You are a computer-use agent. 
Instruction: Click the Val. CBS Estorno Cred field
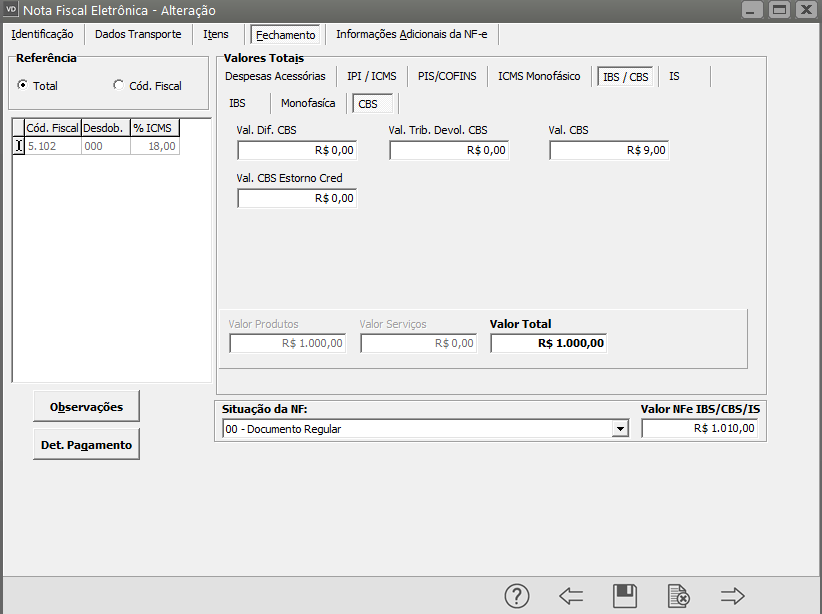[297, 198]
